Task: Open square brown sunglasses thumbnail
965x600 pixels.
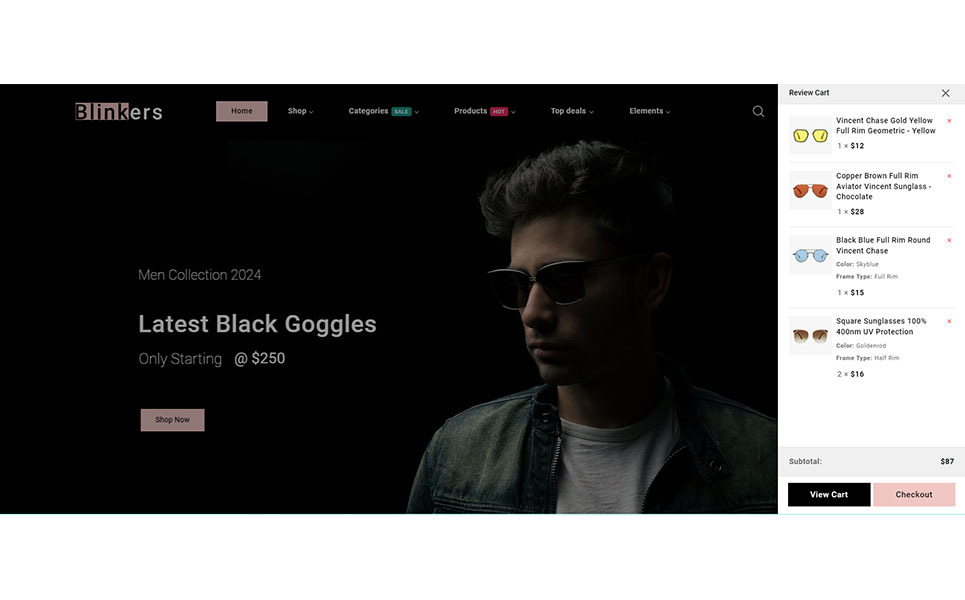Action: pos(810,336)
